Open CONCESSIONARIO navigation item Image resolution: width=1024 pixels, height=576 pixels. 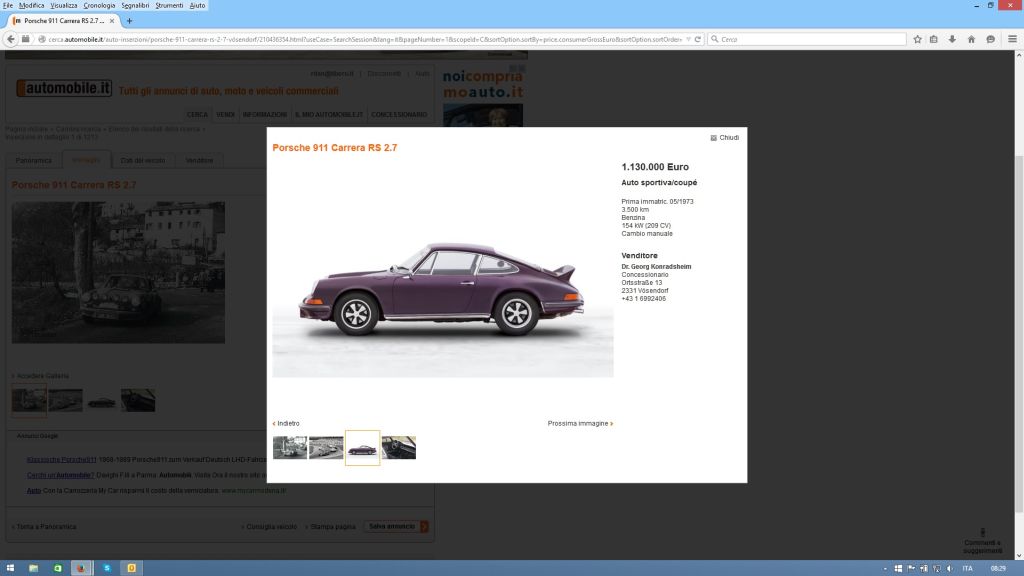click(399, 115)
